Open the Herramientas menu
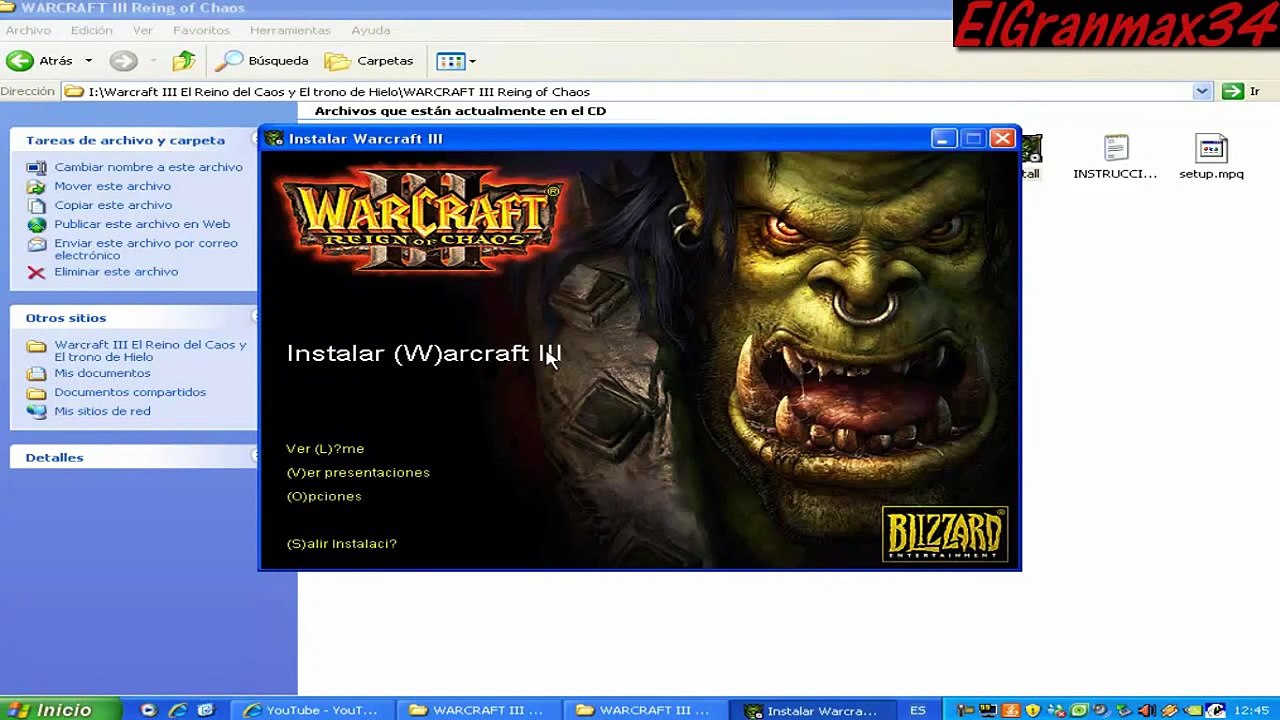1280x720 pixels. tap(290, 30)
